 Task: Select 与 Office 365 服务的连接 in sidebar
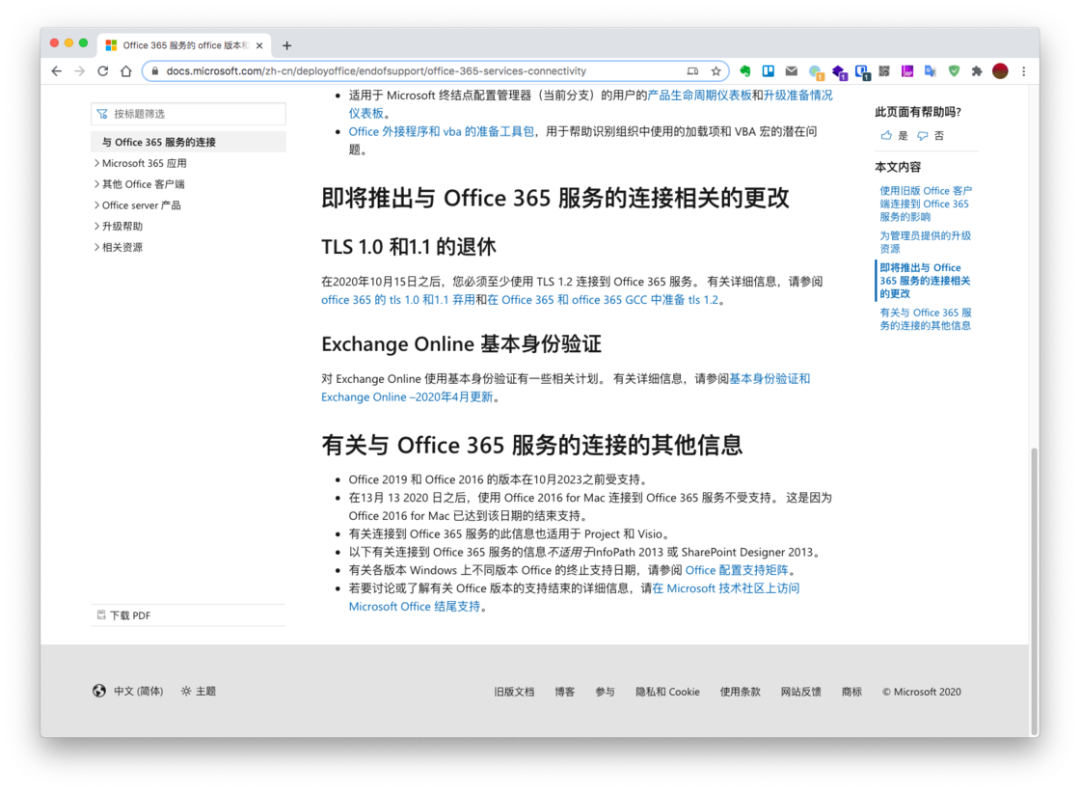tap(188, 142)
